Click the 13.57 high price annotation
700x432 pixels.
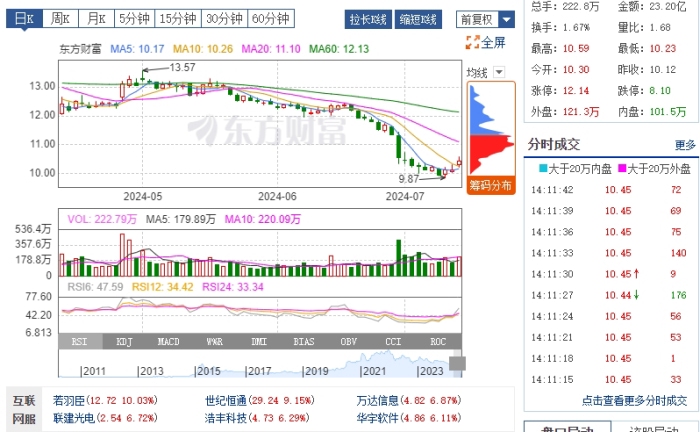tap(182, 67)
